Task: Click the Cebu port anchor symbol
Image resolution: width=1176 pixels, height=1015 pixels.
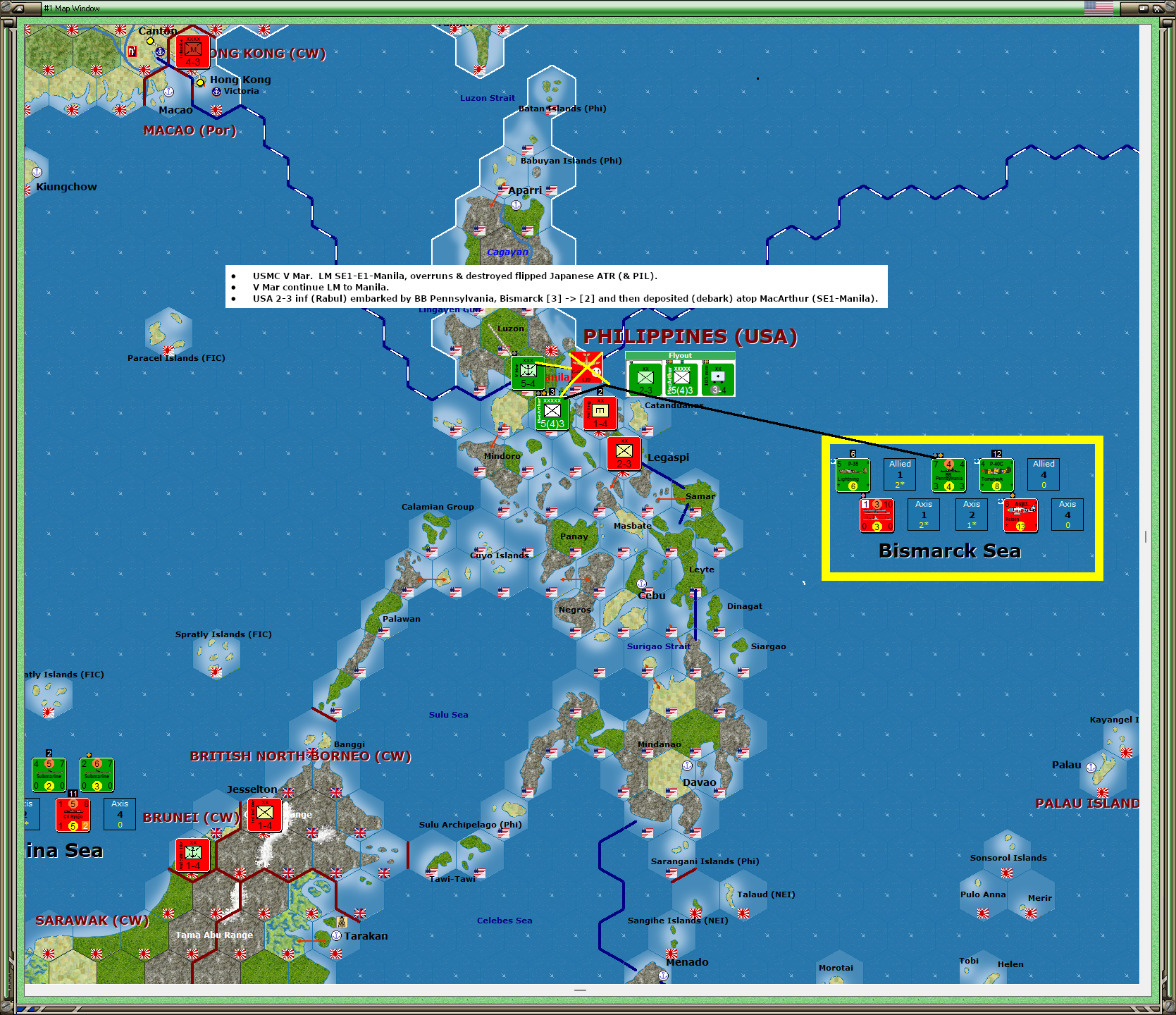Action: click(641, 584)
